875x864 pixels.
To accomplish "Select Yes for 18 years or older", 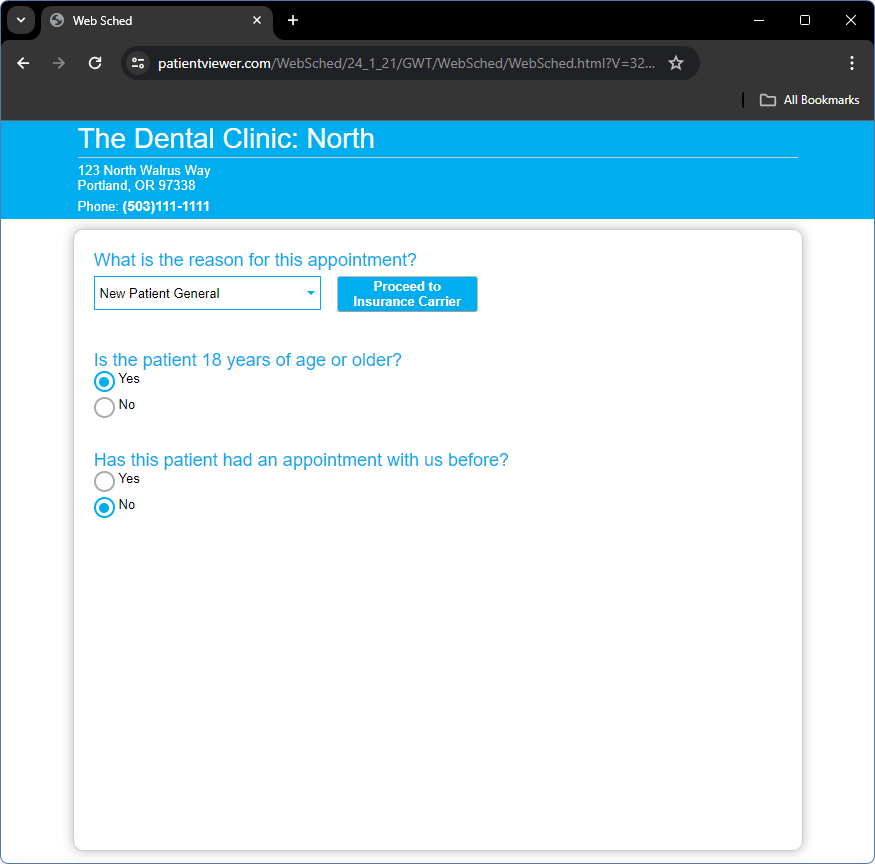I will pos(104,381).
